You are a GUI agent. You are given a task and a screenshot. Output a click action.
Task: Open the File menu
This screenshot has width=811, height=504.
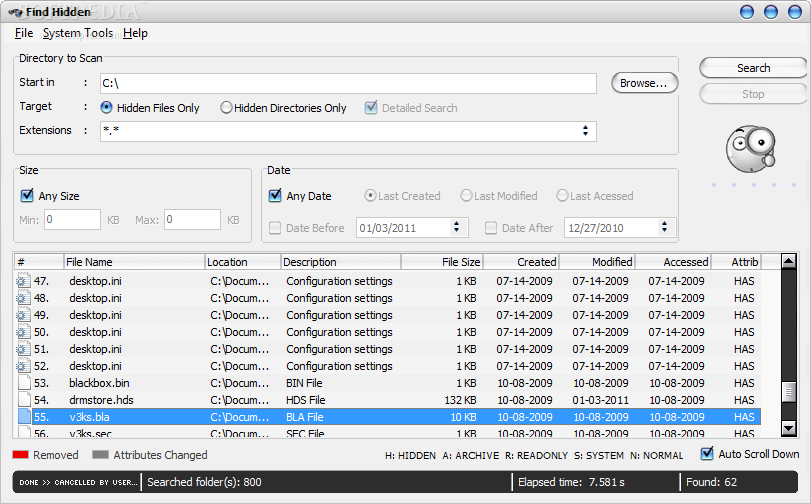pos(24,33)
